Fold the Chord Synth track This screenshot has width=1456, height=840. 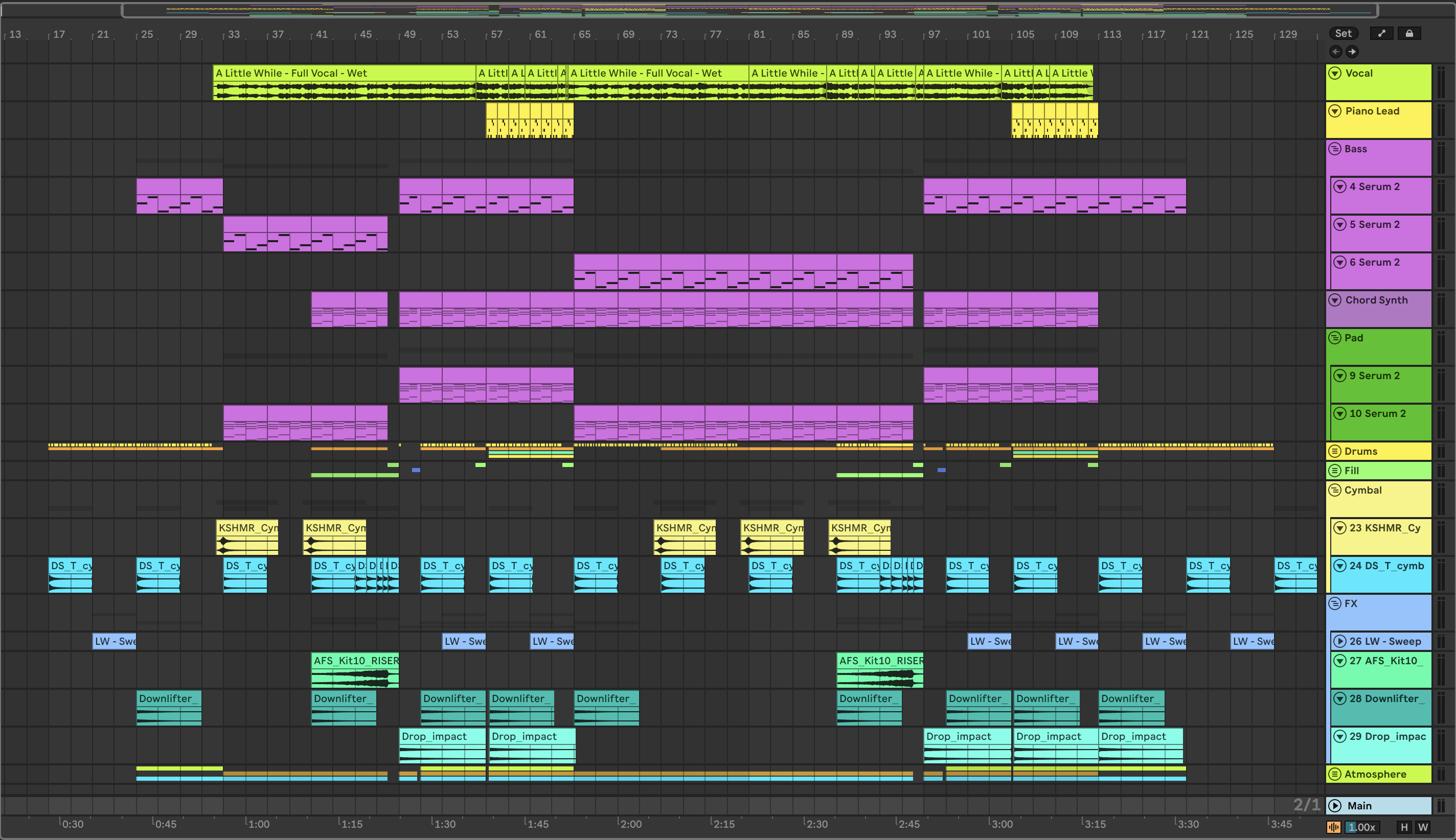(x=1335, y=300)
